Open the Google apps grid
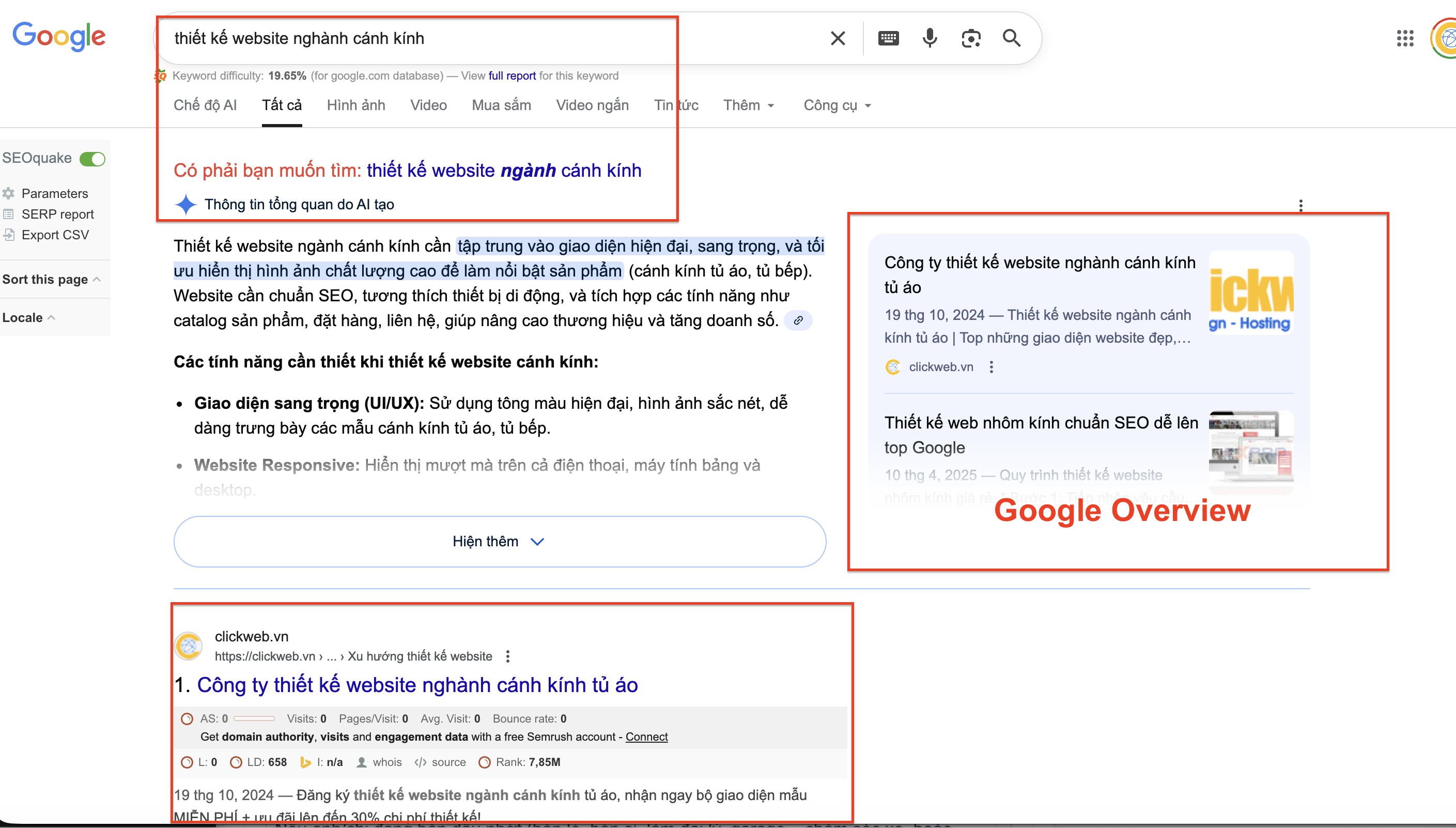Screen dimensions: 1456x828 [x=1405, y=38]
